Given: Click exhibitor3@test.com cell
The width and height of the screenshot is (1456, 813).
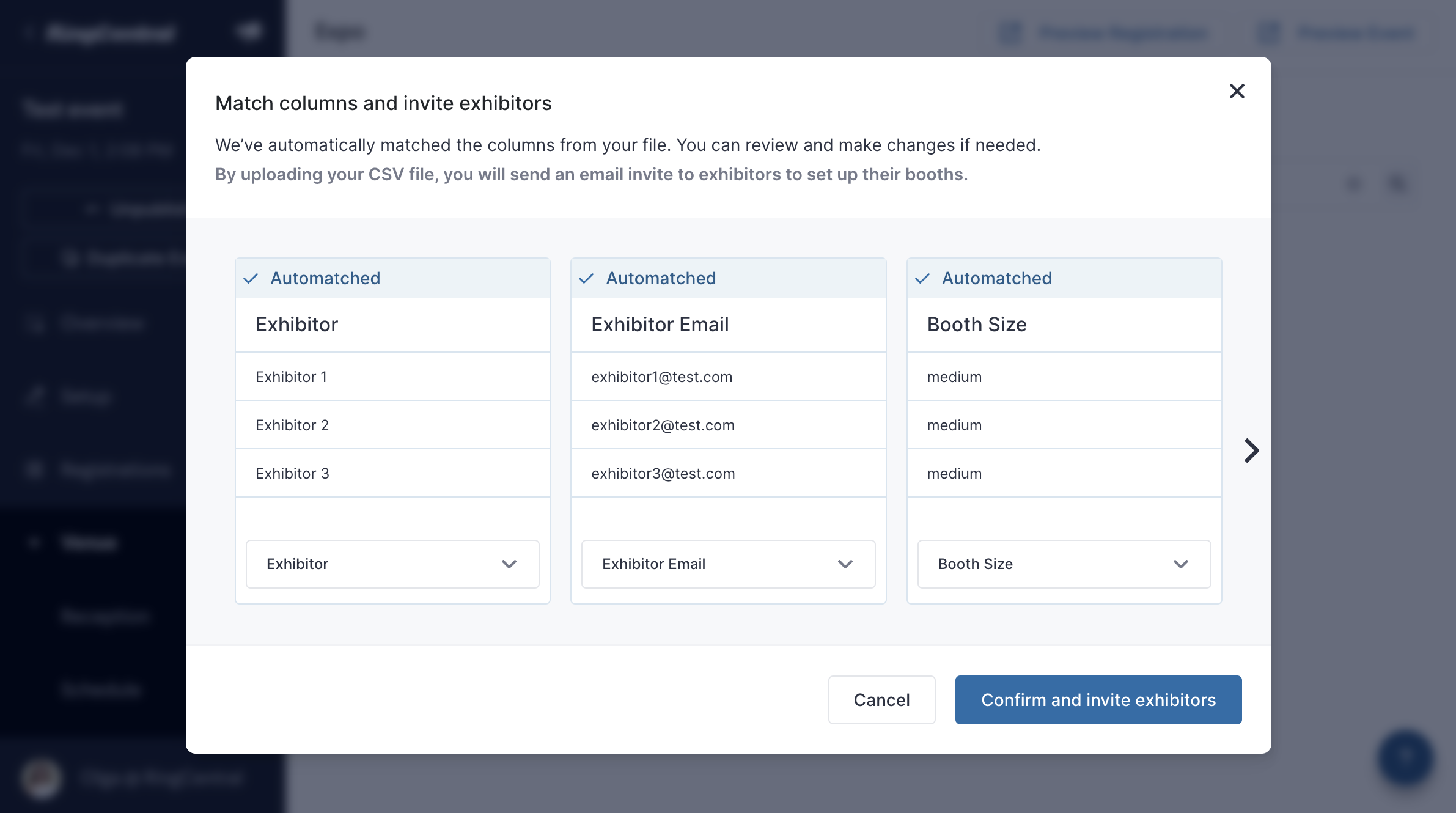Looking at the screenshot, I should pyautogui.click(x=728, y=473).
